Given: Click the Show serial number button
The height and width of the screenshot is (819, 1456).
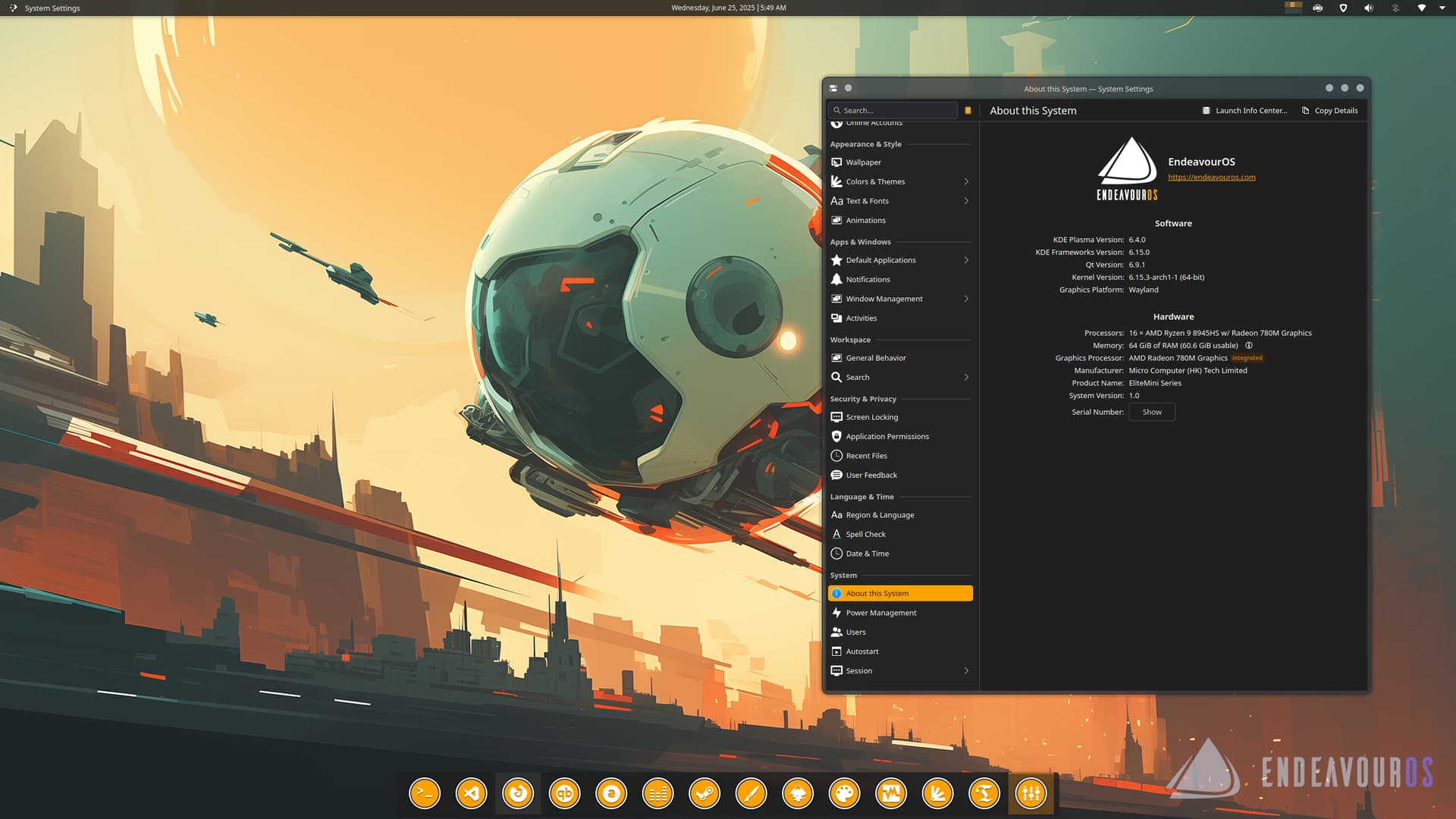Looking at the screenshot, I should (x=1151, y=413).
